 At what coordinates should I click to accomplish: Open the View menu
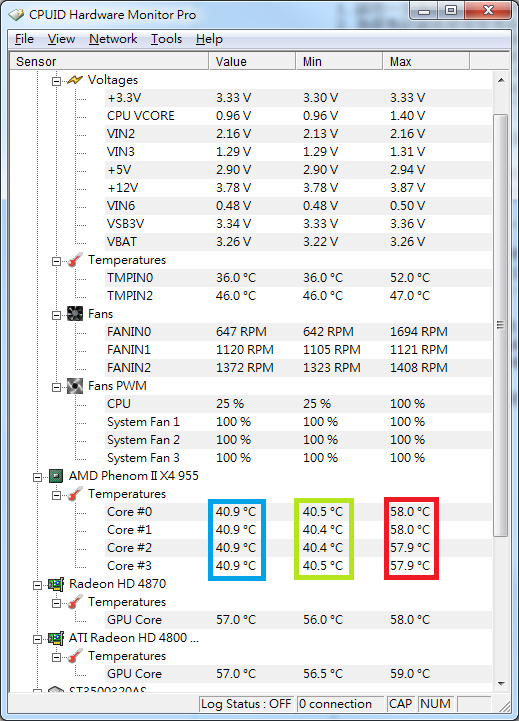tap(61, 39)
